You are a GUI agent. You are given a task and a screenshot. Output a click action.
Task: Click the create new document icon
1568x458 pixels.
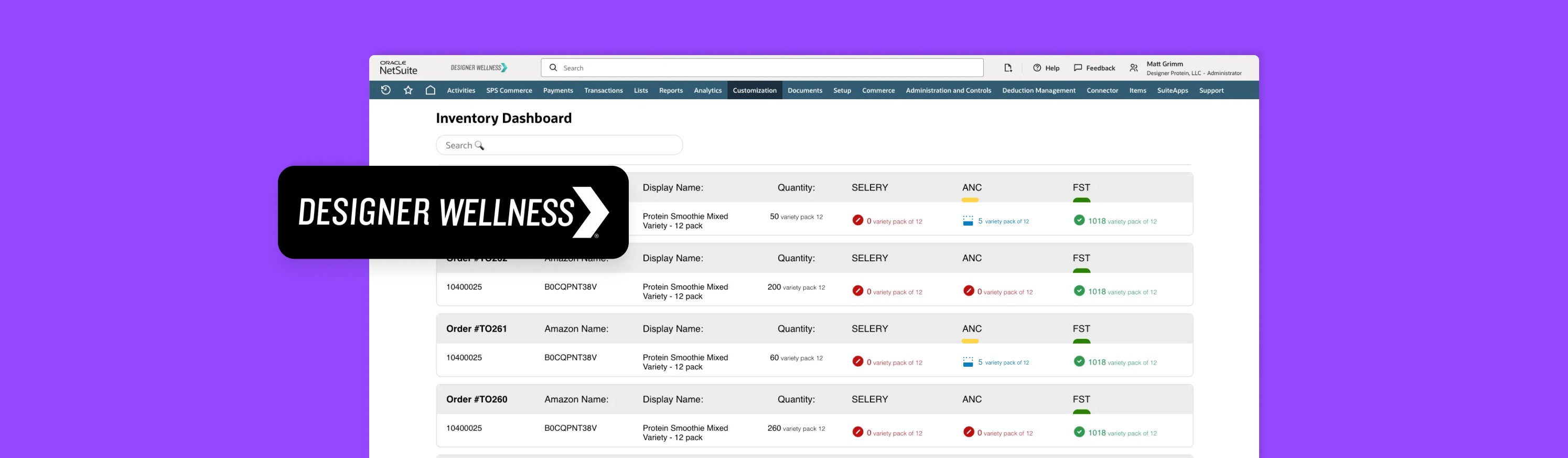pos(1008,68)
